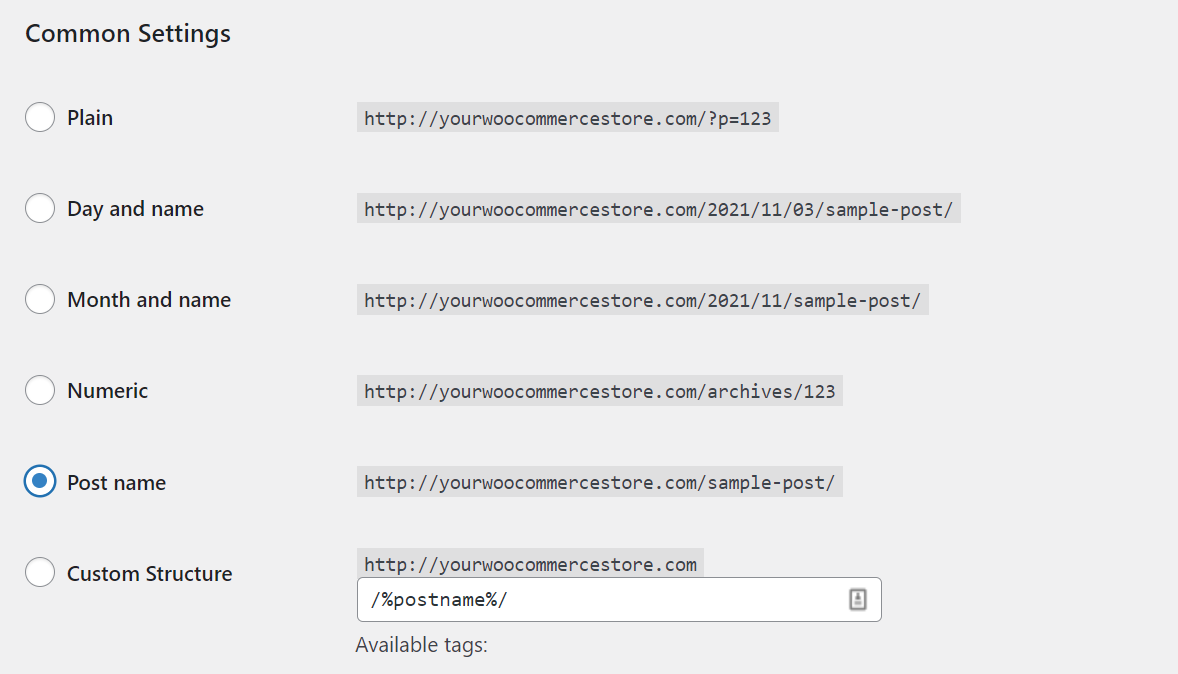1178x674 pixels.
Task: Click the autofill icon in the custom structure field
Action: tap(857, 599)
